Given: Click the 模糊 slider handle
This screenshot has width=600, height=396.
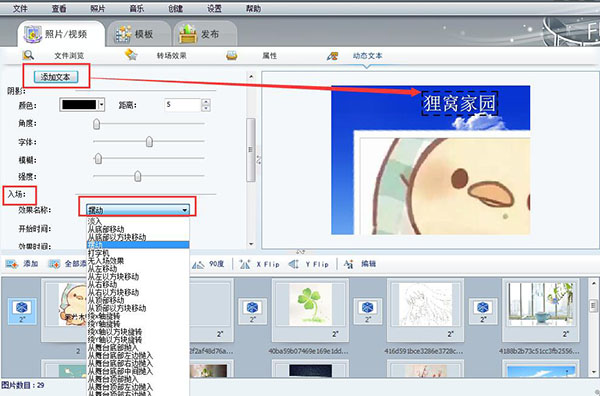Looking at the screenshot, I should point(98,158).
